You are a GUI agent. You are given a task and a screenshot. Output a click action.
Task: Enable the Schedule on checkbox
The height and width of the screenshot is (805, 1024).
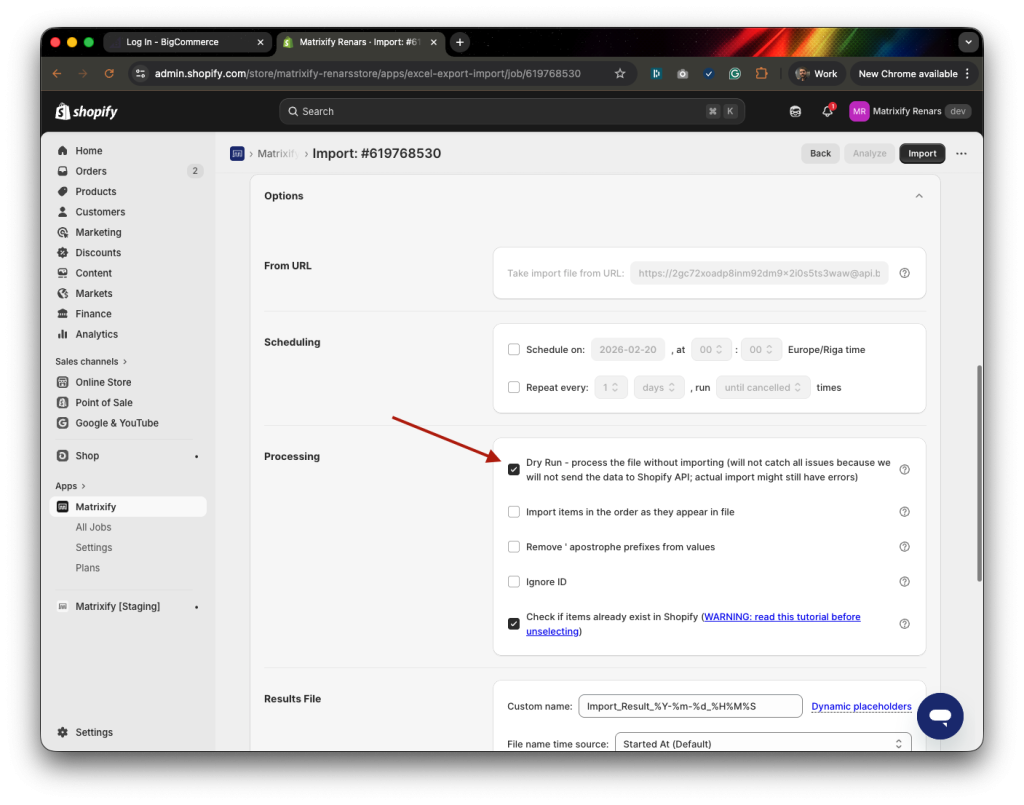[x=513, y=349]
